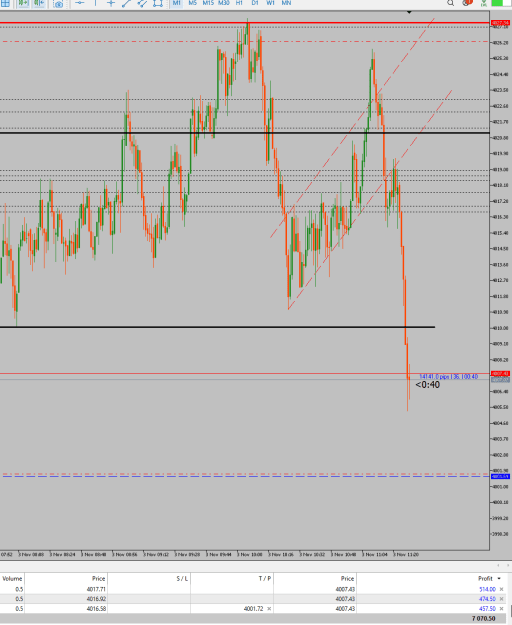Click the red current price label on axis

500,373
